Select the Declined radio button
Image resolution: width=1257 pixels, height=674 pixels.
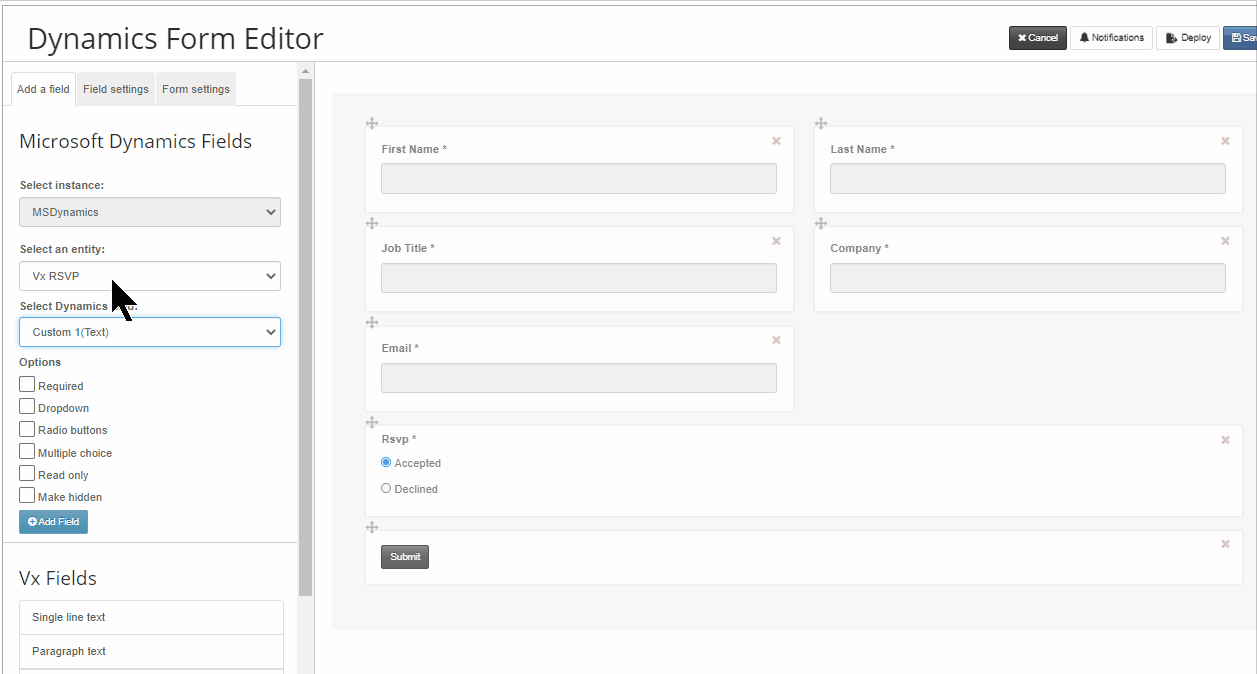click(386, 488)
